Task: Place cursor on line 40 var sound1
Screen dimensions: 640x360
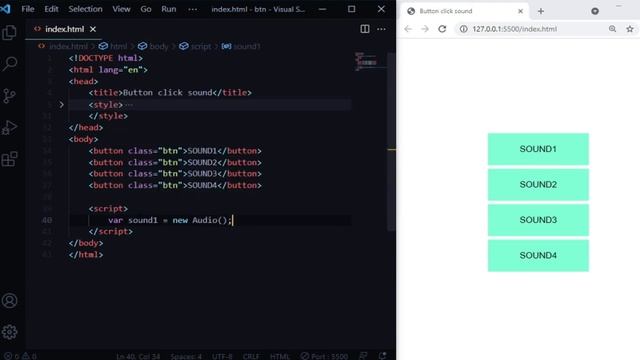Action: 170,220
